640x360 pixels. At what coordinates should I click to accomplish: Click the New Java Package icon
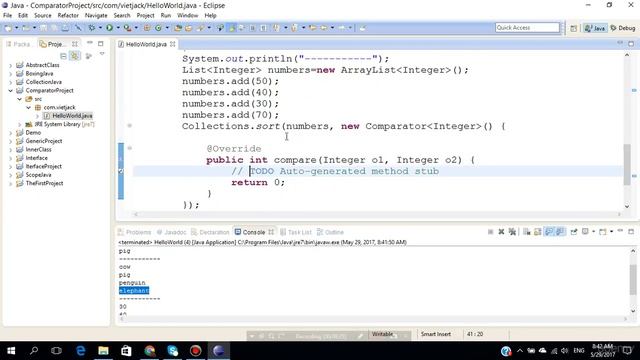[147, 28]
